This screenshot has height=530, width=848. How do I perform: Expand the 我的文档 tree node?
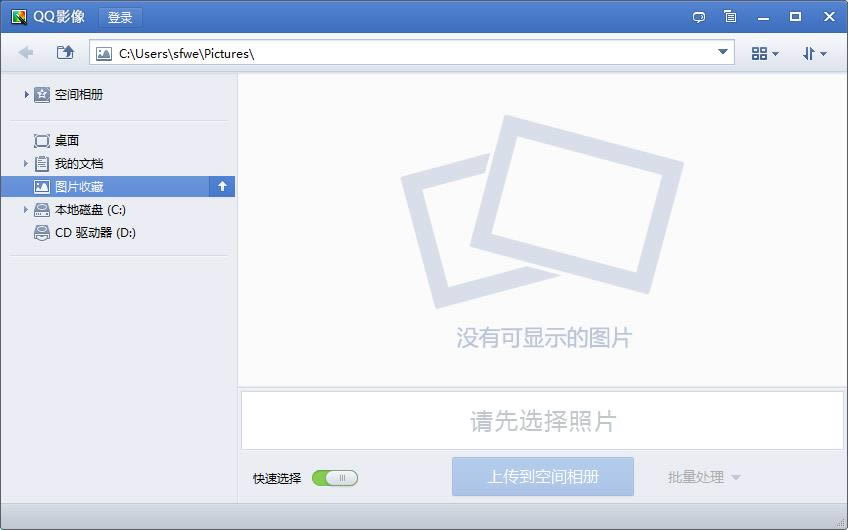(25, 163)
